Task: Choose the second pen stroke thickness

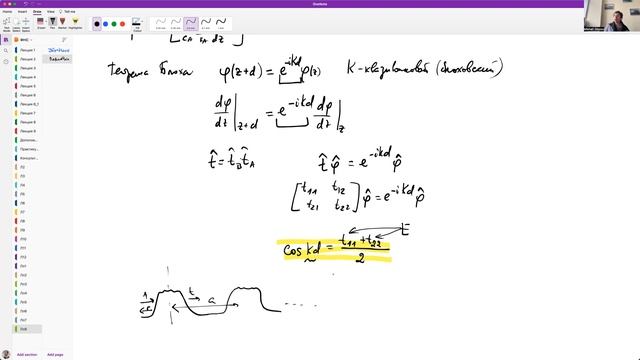Action: pos(176,23)
